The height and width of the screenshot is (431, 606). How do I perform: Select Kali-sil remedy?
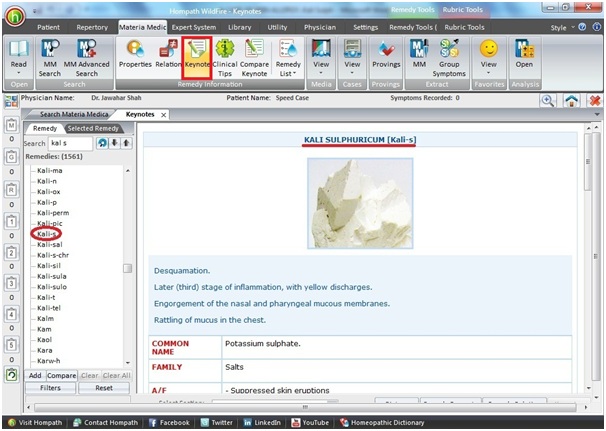click(49, 266)
